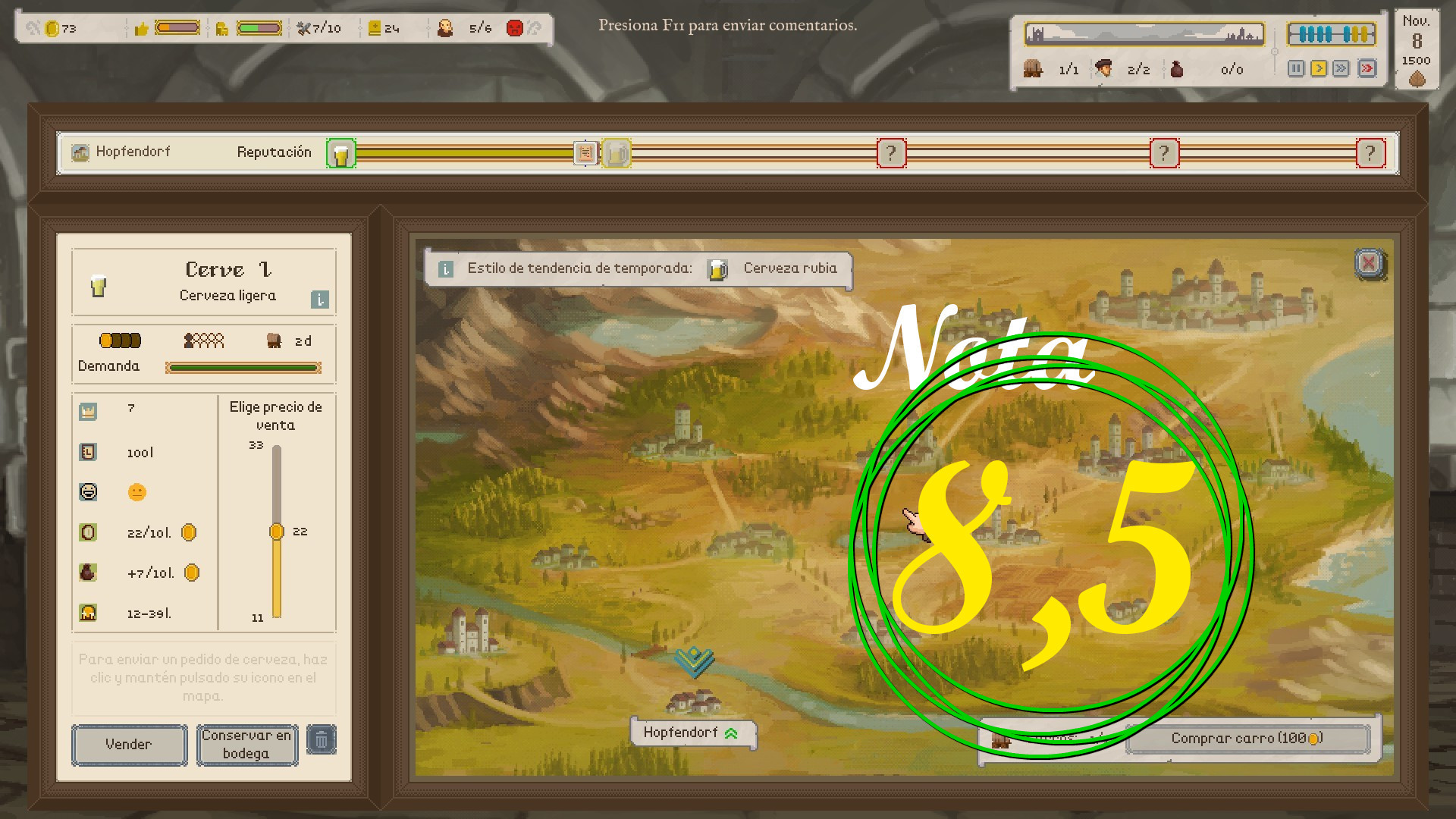Discard beer with trash can icon
Image resolution: width=1456 pixels, height=819 pixels.
click(321, 739)
